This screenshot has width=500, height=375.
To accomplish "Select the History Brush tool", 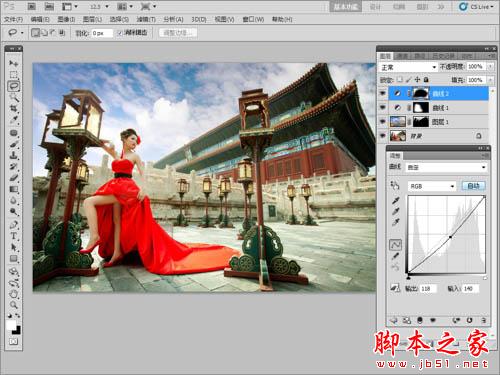I will pos(13,166).
